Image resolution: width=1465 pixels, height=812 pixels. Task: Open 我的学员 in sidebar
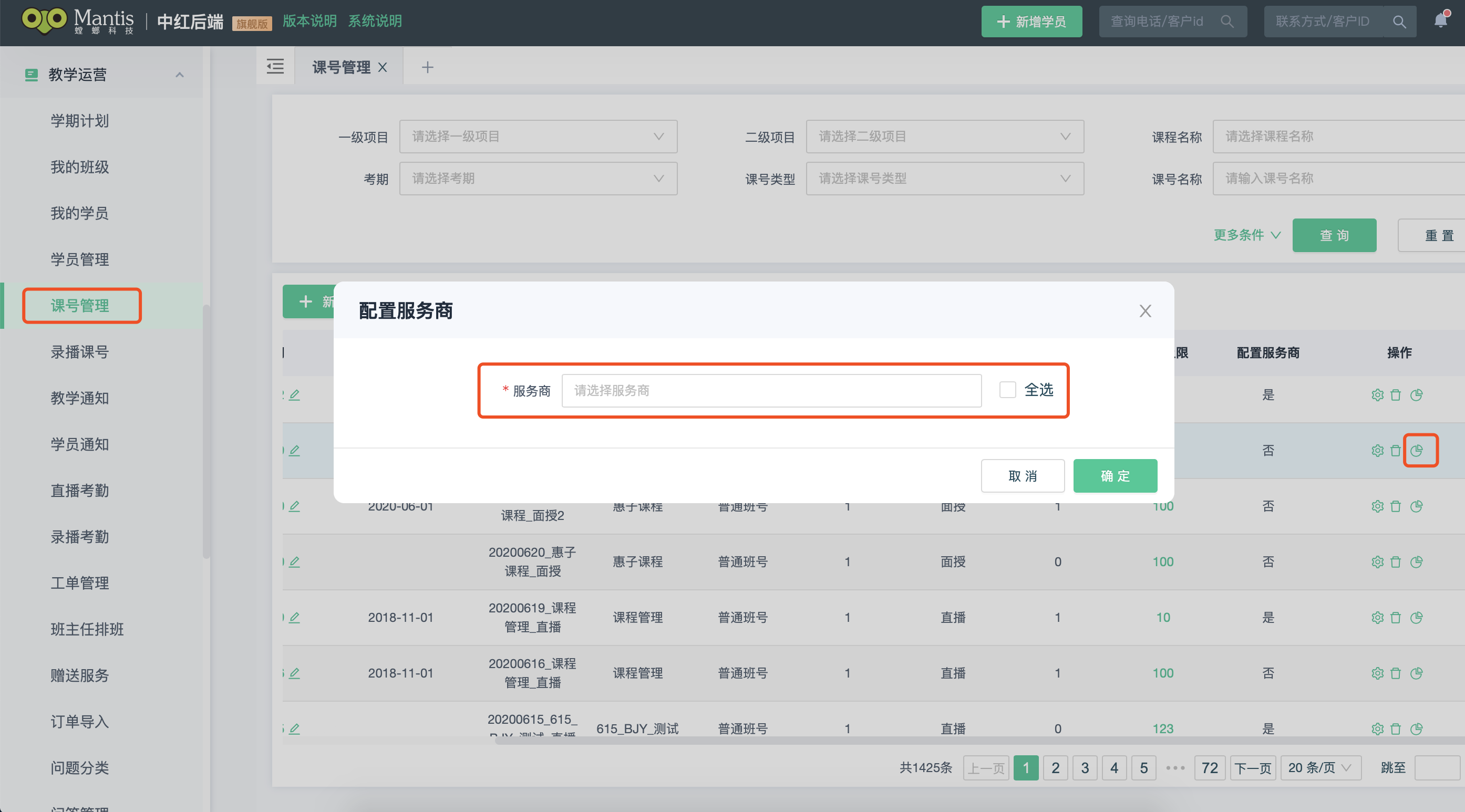pos(80,213)
